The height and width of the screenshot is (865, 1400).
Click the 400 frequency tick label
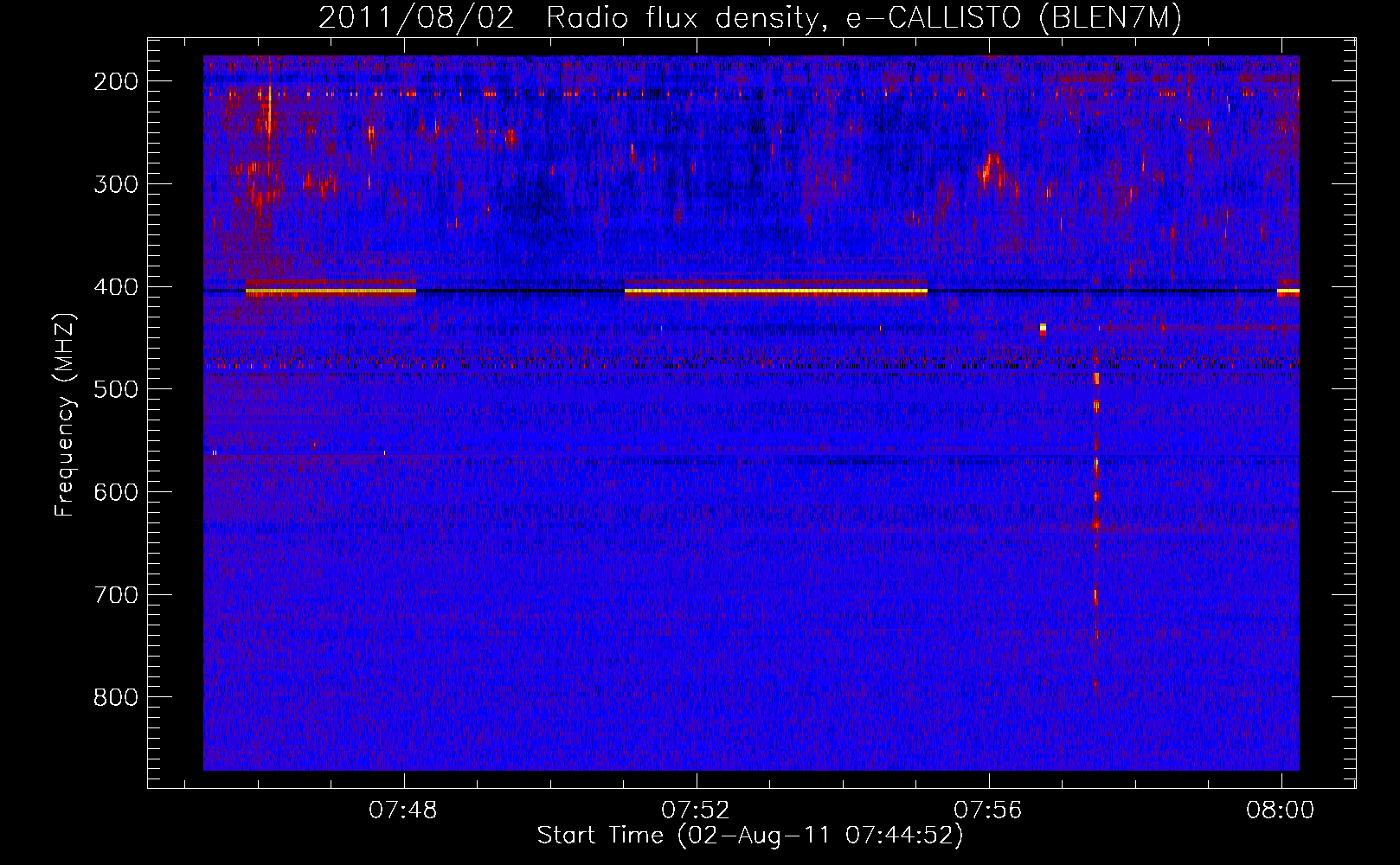116,287
